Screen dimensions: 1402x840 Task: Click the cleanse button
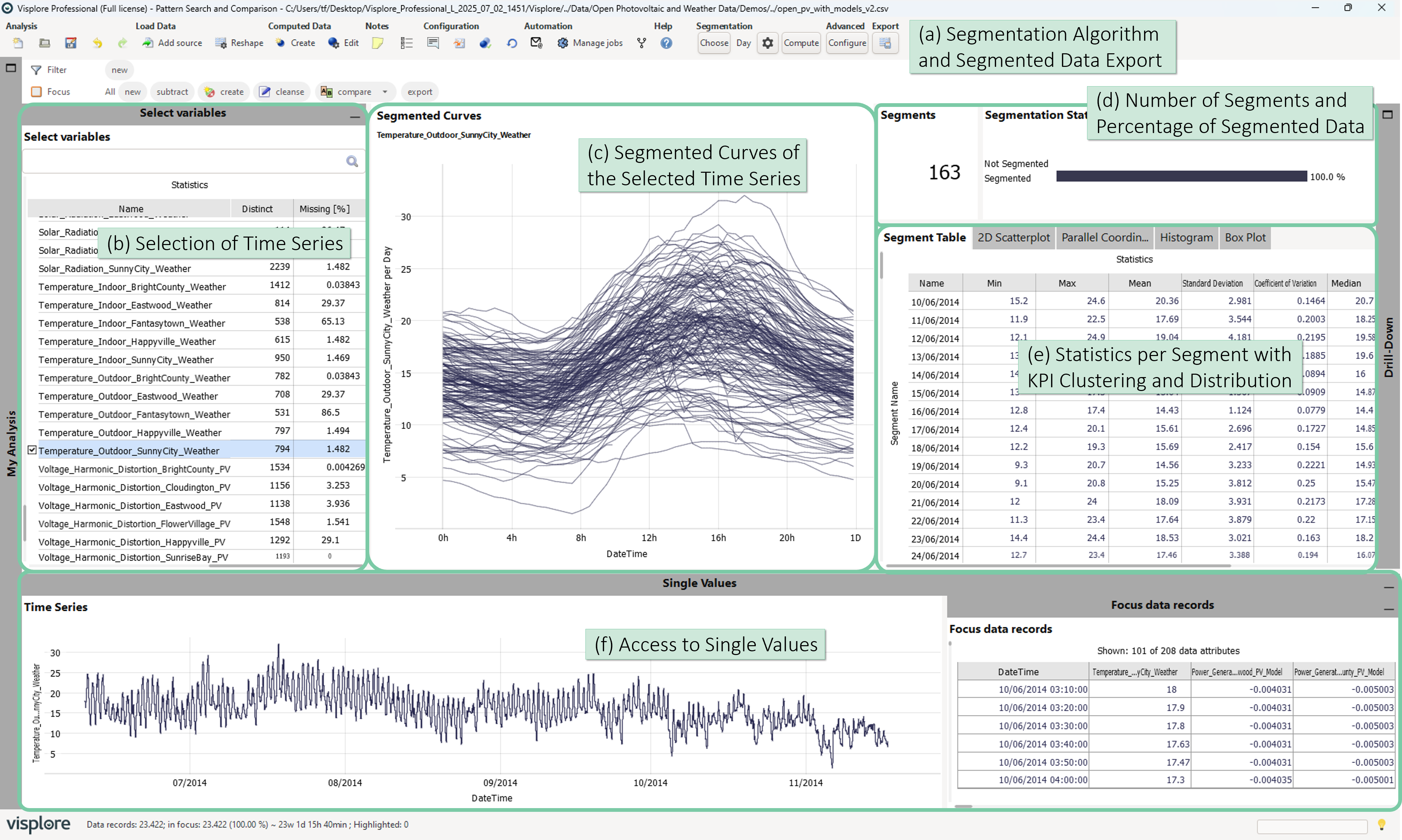click(x=282, y=92)
